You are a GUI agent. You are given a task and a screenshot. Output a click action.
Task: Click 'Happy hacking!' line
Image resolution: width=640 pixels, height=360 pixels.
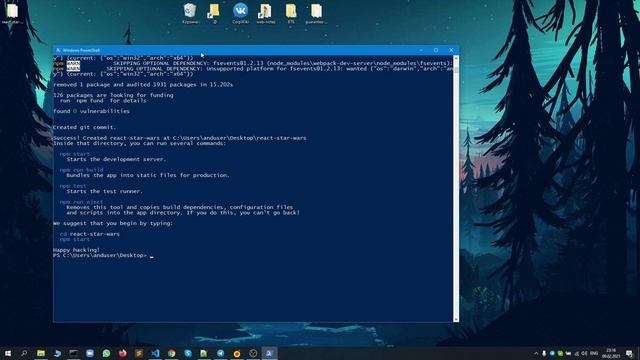pyautogui.click(x=76, y=250)
